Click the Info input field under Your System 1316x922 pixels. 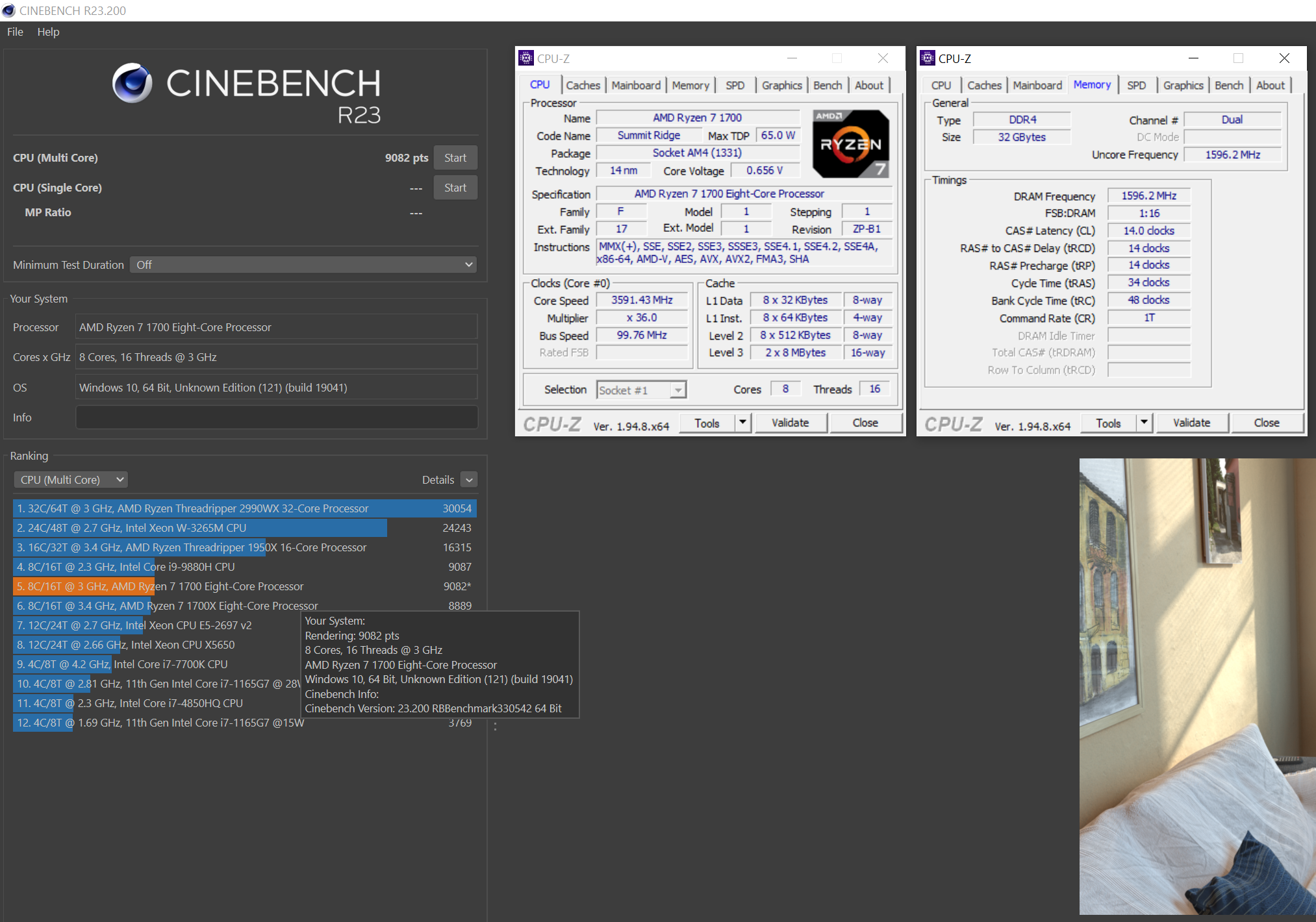pyautogui.click(x=276, y=417)
